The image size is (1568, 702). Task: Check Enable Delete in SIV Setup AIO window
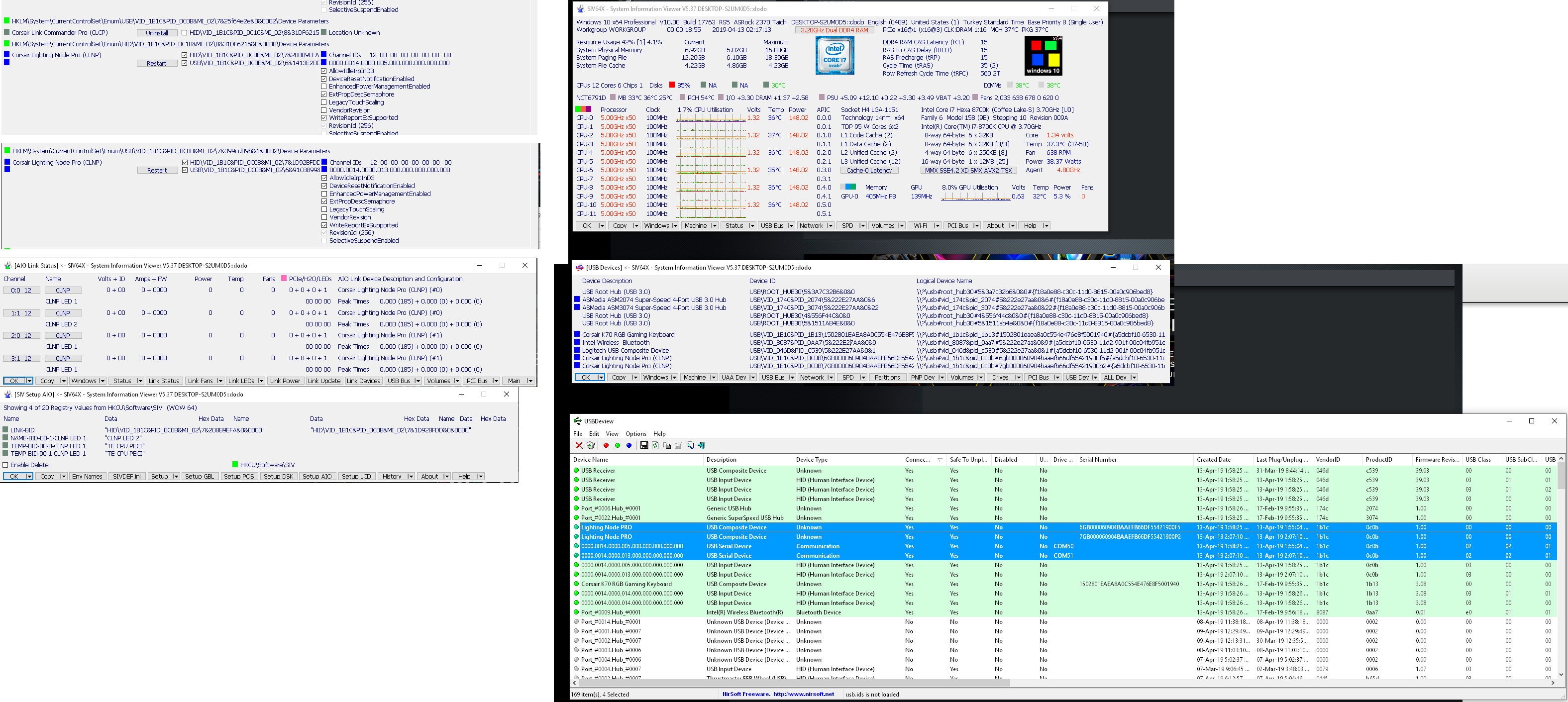click(6, 464)
